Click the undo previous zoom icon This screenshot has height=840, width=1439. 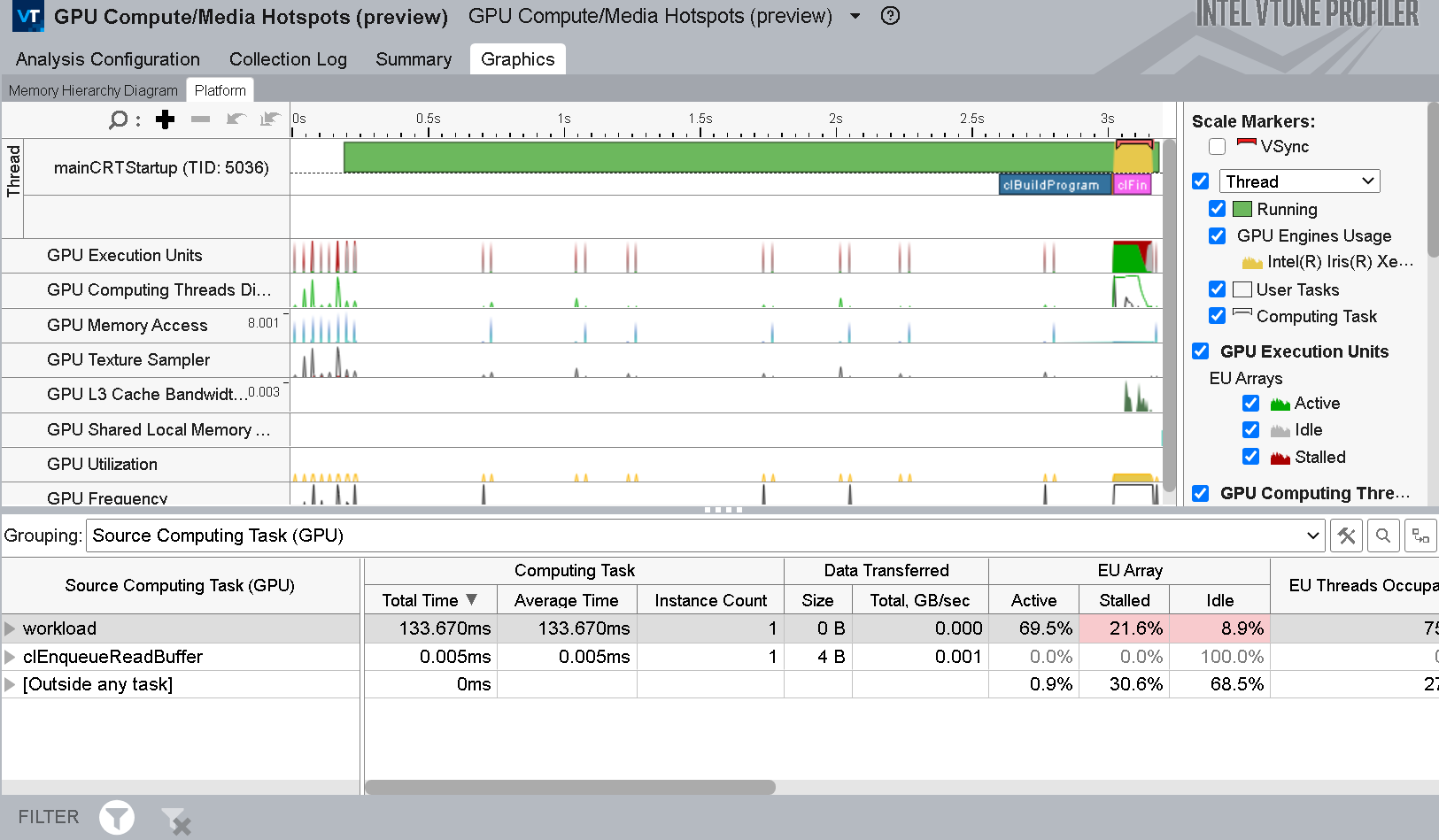[236, 119]
